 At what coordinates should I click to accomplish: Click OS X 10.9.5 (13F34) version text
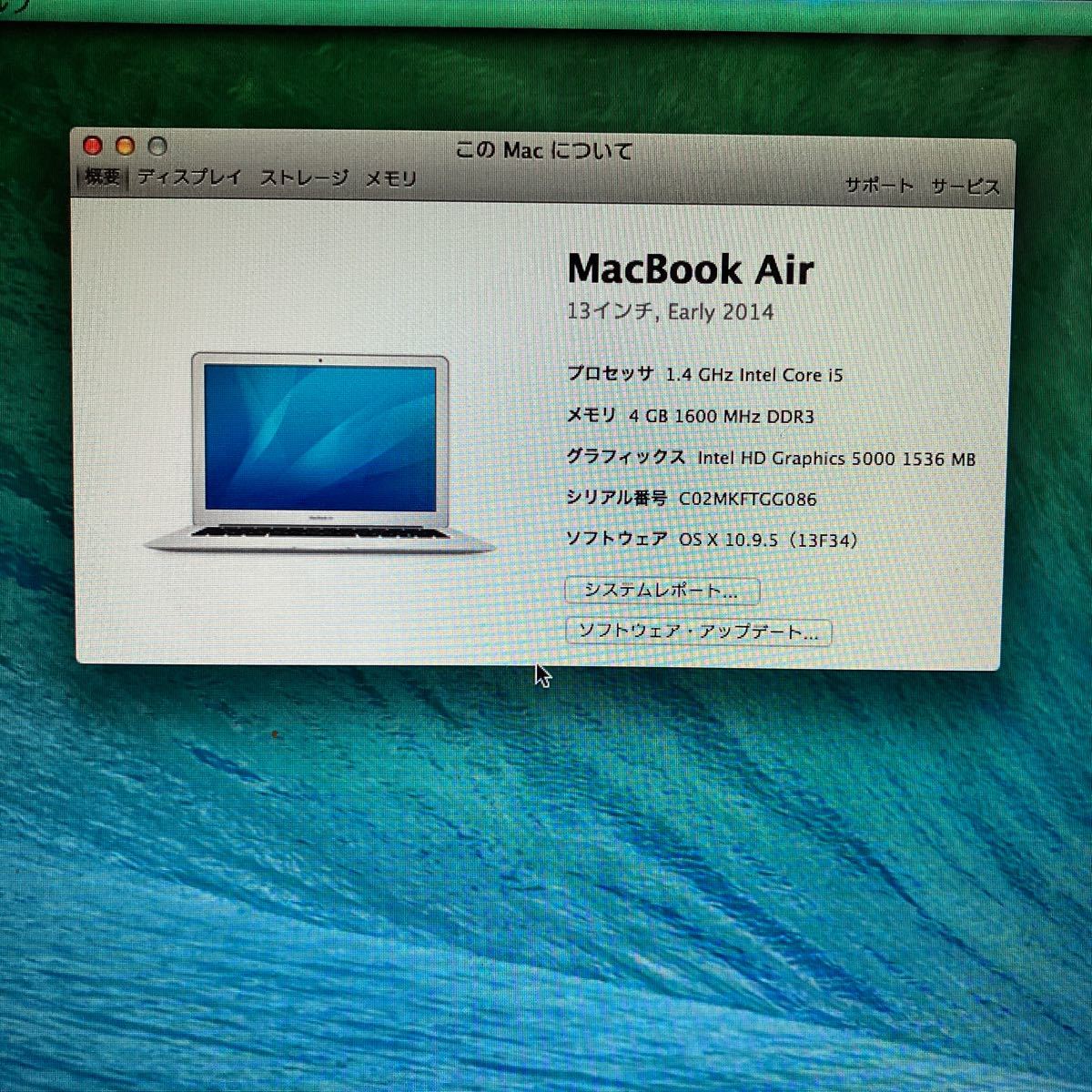pyautogui.click(x=768, y=540)
